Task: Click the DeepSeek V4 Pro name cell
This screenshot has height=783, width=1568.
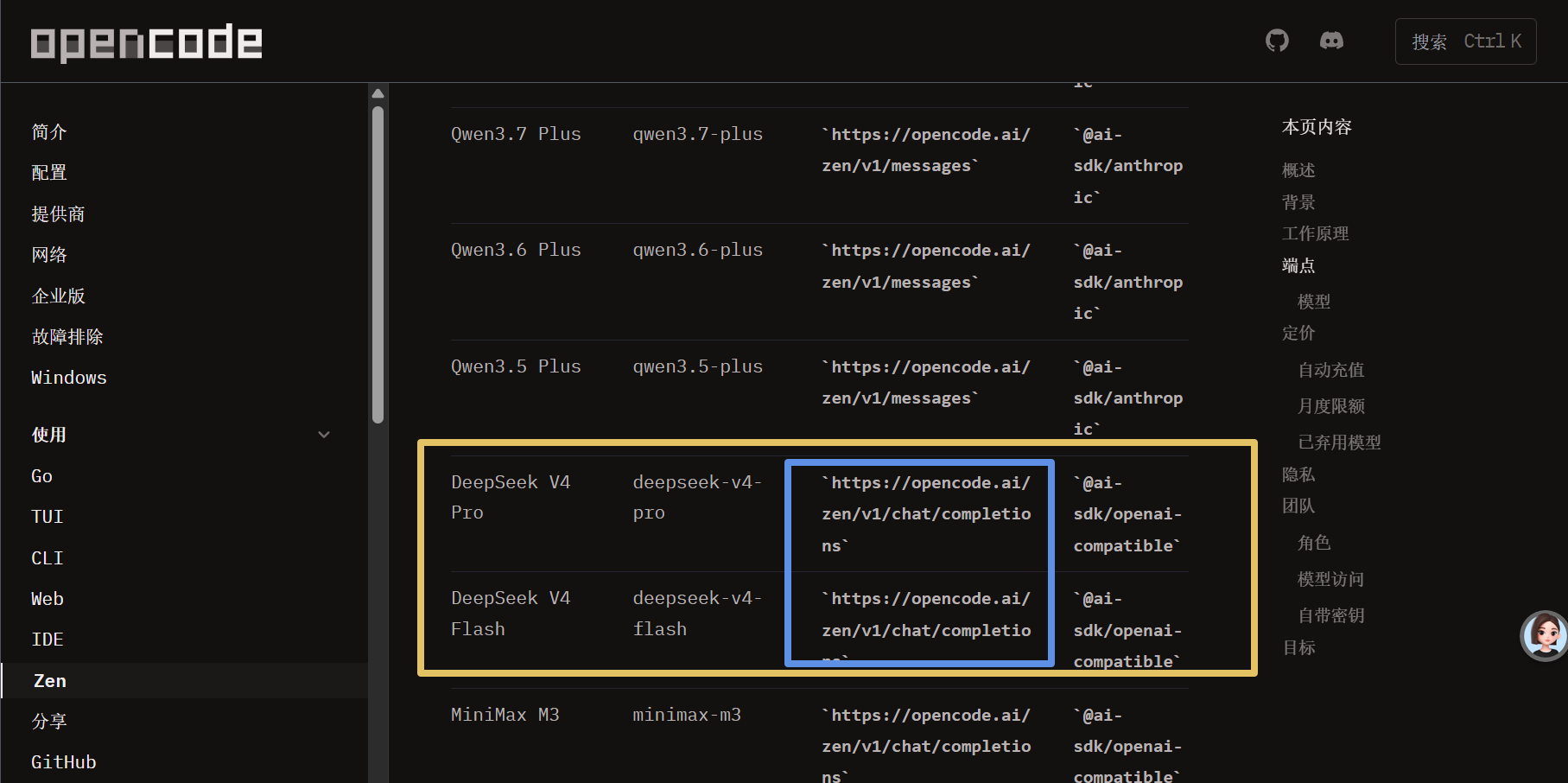Action: (x=511, y=497)
